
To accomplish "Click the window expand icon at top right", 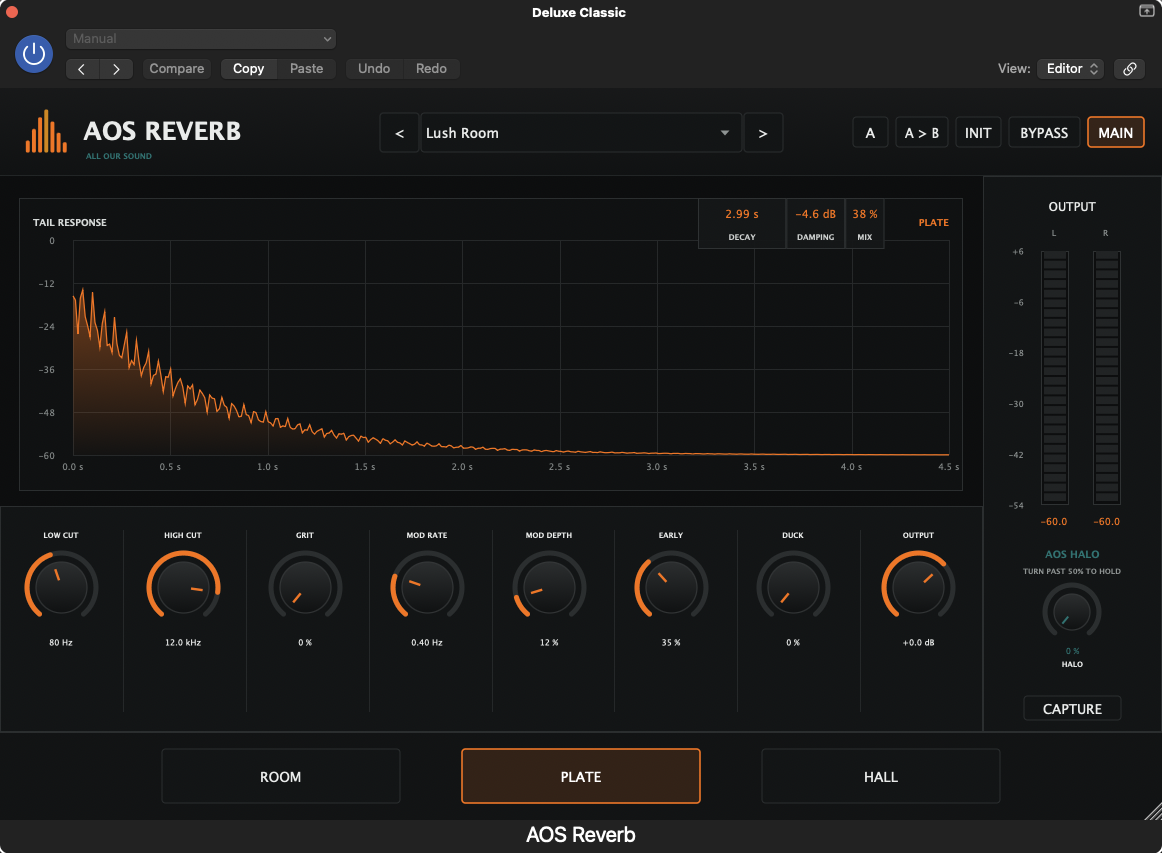I will (x=1146, y=10).
